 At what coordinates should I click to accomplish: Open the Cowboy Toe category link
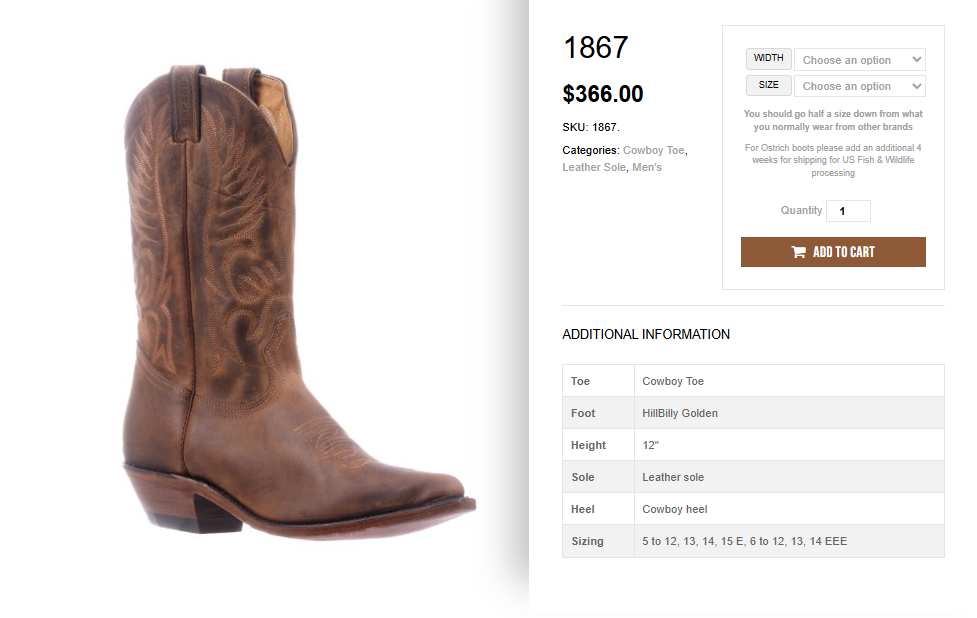click(654, 150)
